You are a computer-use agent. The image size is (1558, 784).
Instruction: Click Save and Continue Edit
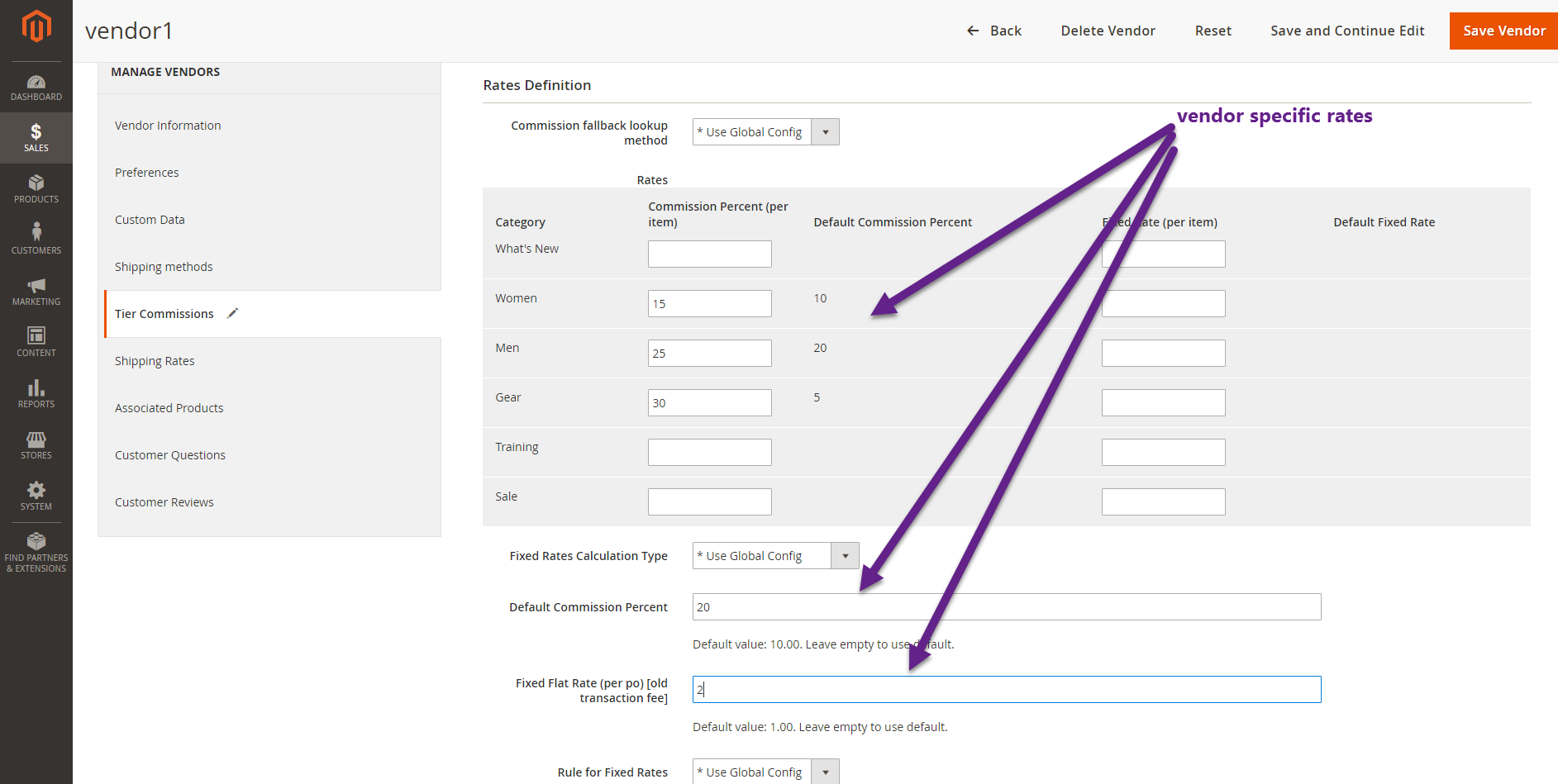[1347, 31]
